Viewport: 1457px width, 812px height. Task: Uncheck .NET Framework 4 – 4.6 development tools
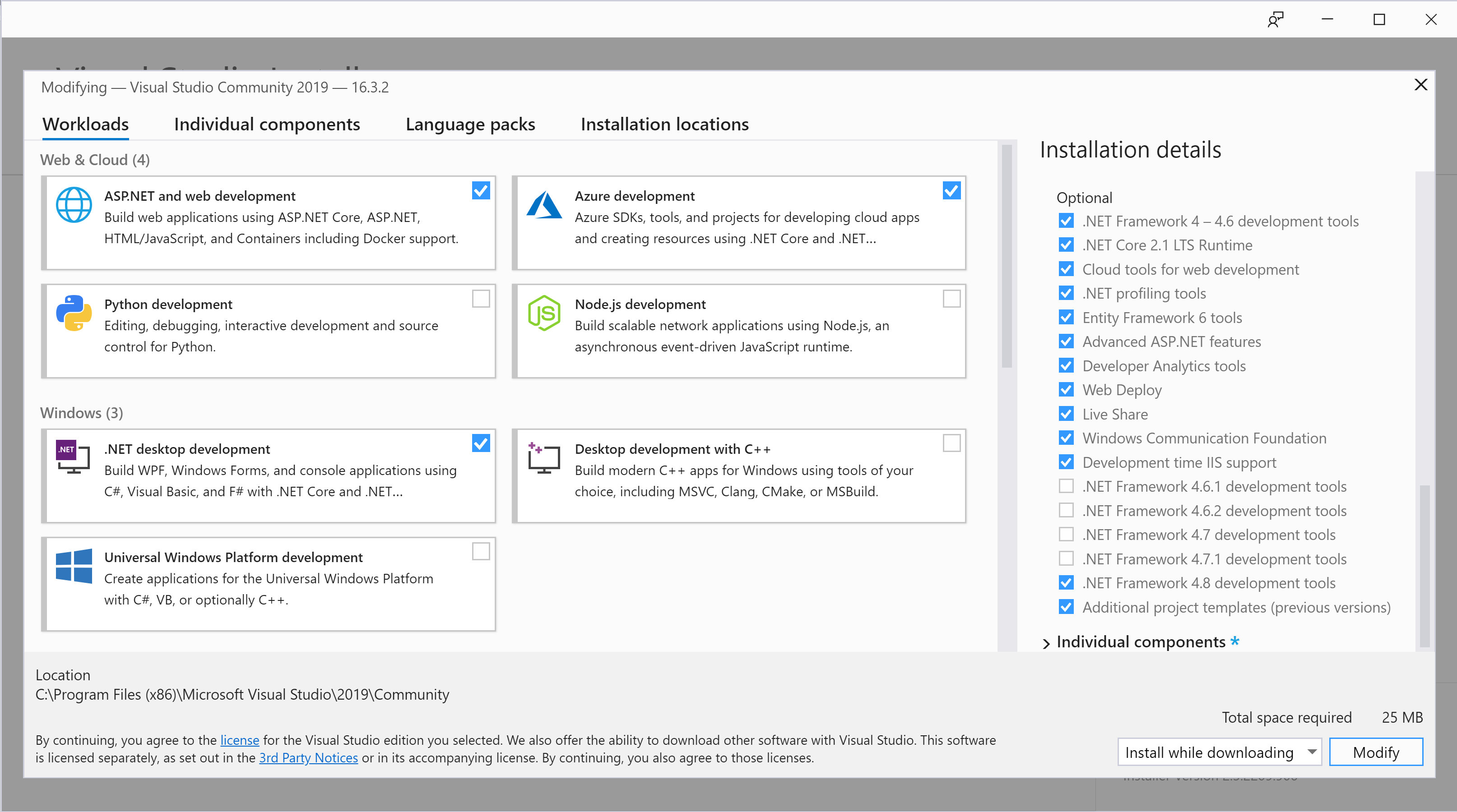tap(1066, 221)
